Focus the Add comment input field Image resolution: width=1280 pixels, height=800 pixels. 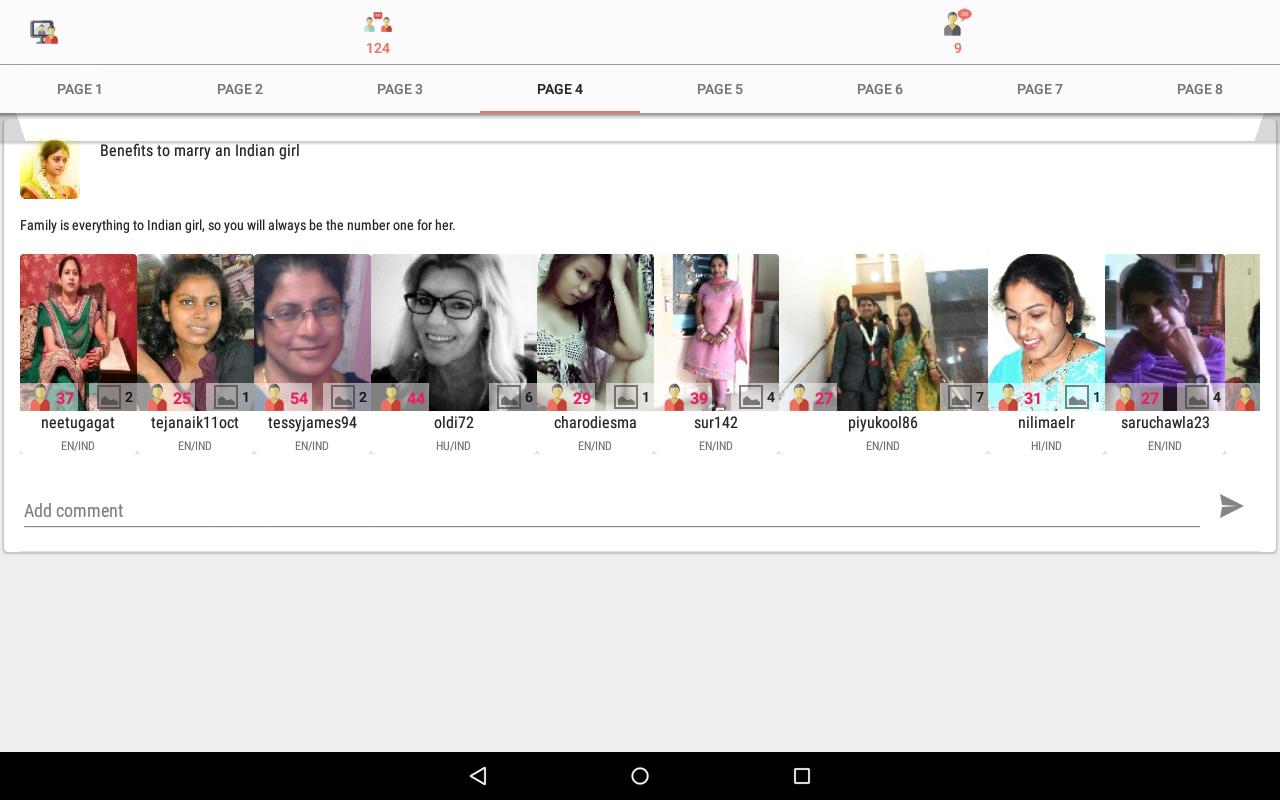click(x=611, y=510)
